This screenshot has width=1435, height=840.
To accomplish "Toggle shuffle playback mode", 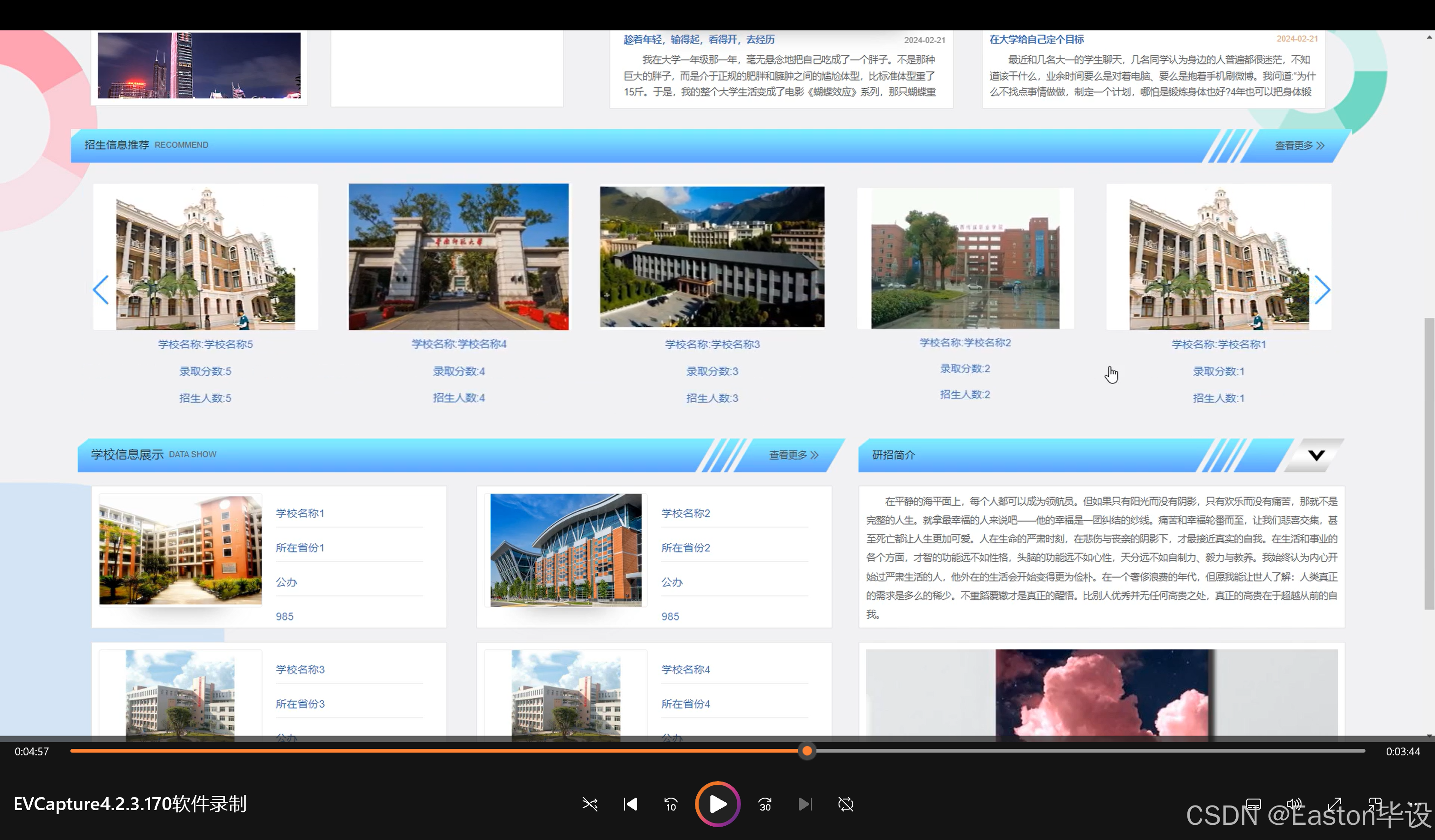I will [590, 804].
